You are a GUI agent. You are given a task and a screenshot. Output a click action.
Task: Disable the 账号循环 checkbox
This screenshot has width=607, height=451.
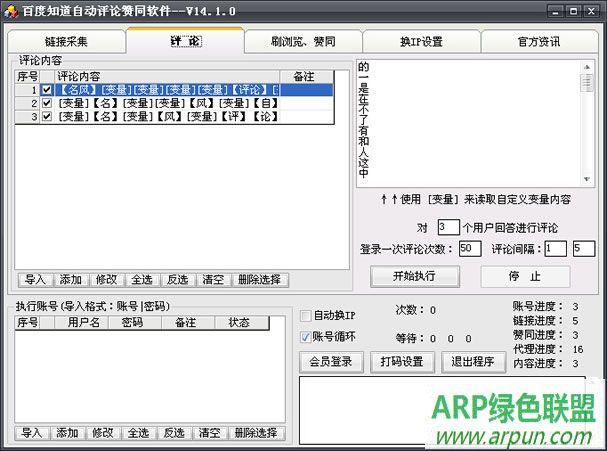[x=307, y=336]
